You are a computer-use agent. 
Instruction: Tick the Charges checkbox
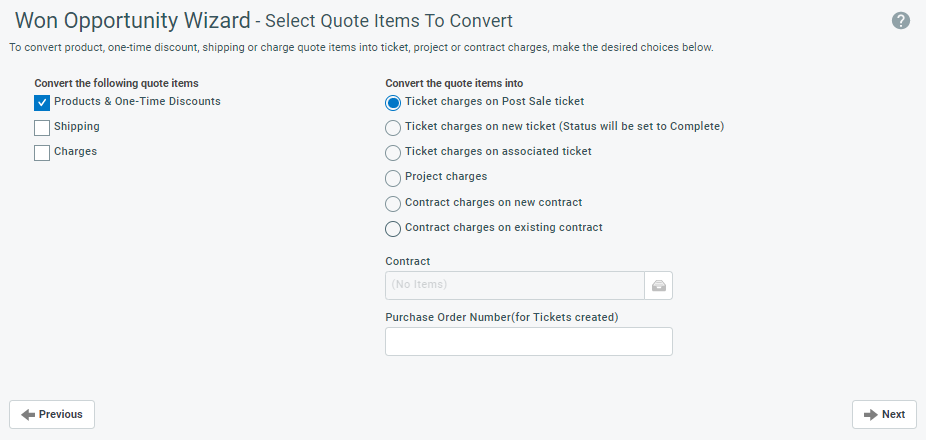click(x=42, y=153)
